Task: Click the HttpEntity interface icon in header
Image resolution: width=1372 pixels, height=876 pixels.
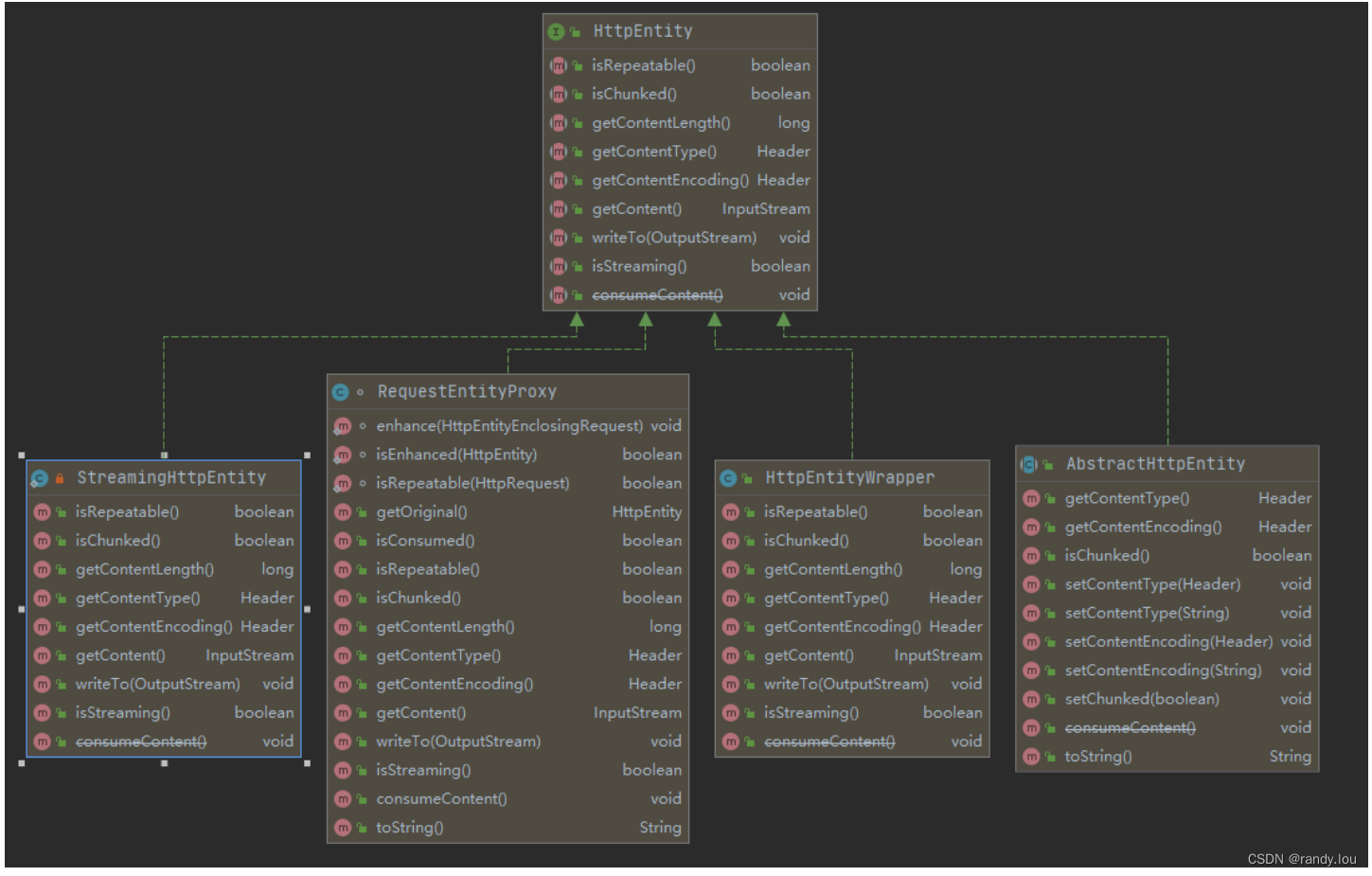Action: coord(556,32)
